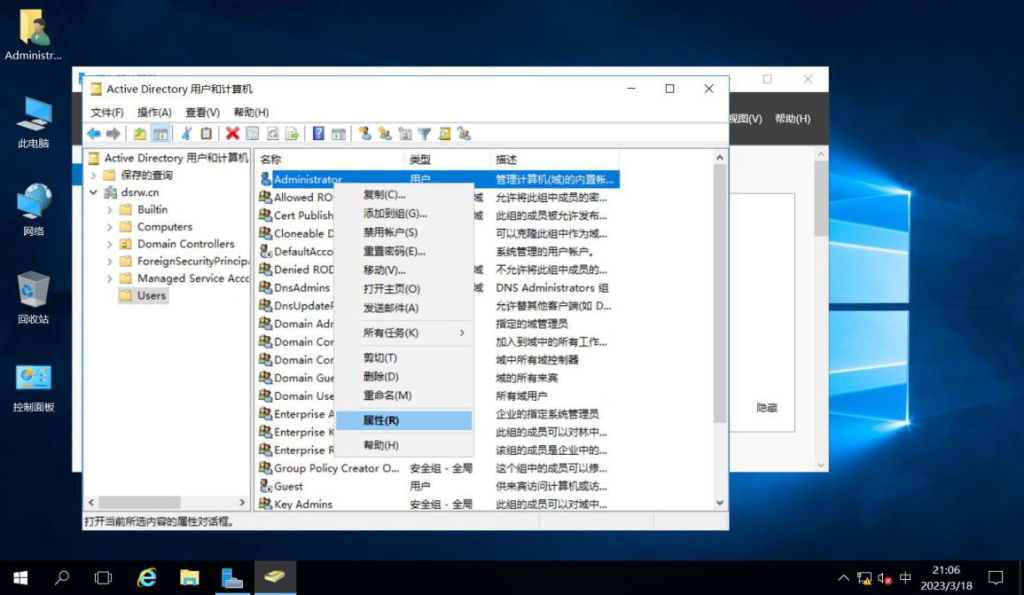Click the Find objects icon
The width and height of the screenshot is (1024, 595).
click(445, 134)
